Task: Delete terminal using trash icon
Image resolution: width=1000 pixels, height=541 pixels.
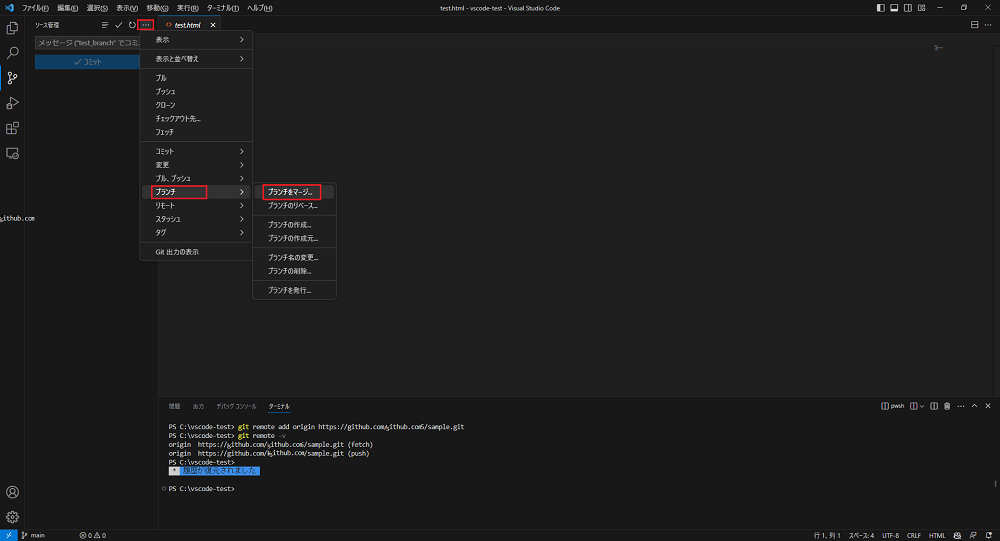Action: [947, 406]
